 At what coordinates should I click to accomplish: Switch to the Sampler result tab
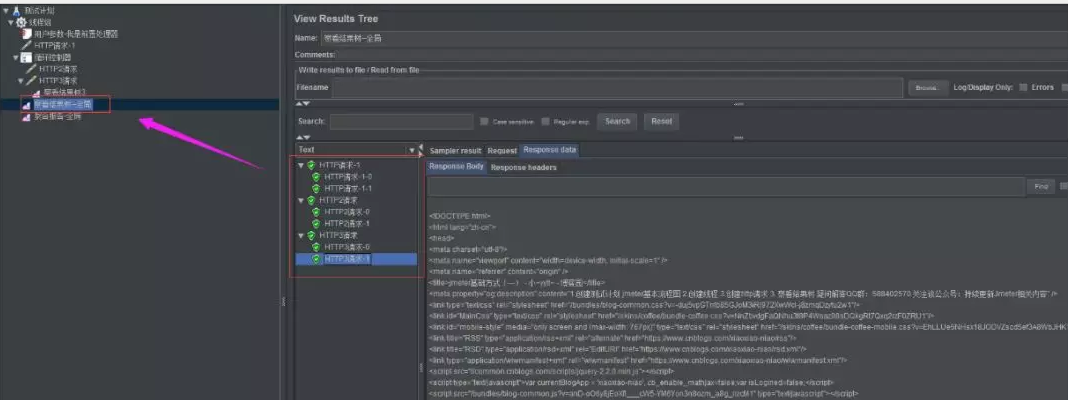coord(455,151)
